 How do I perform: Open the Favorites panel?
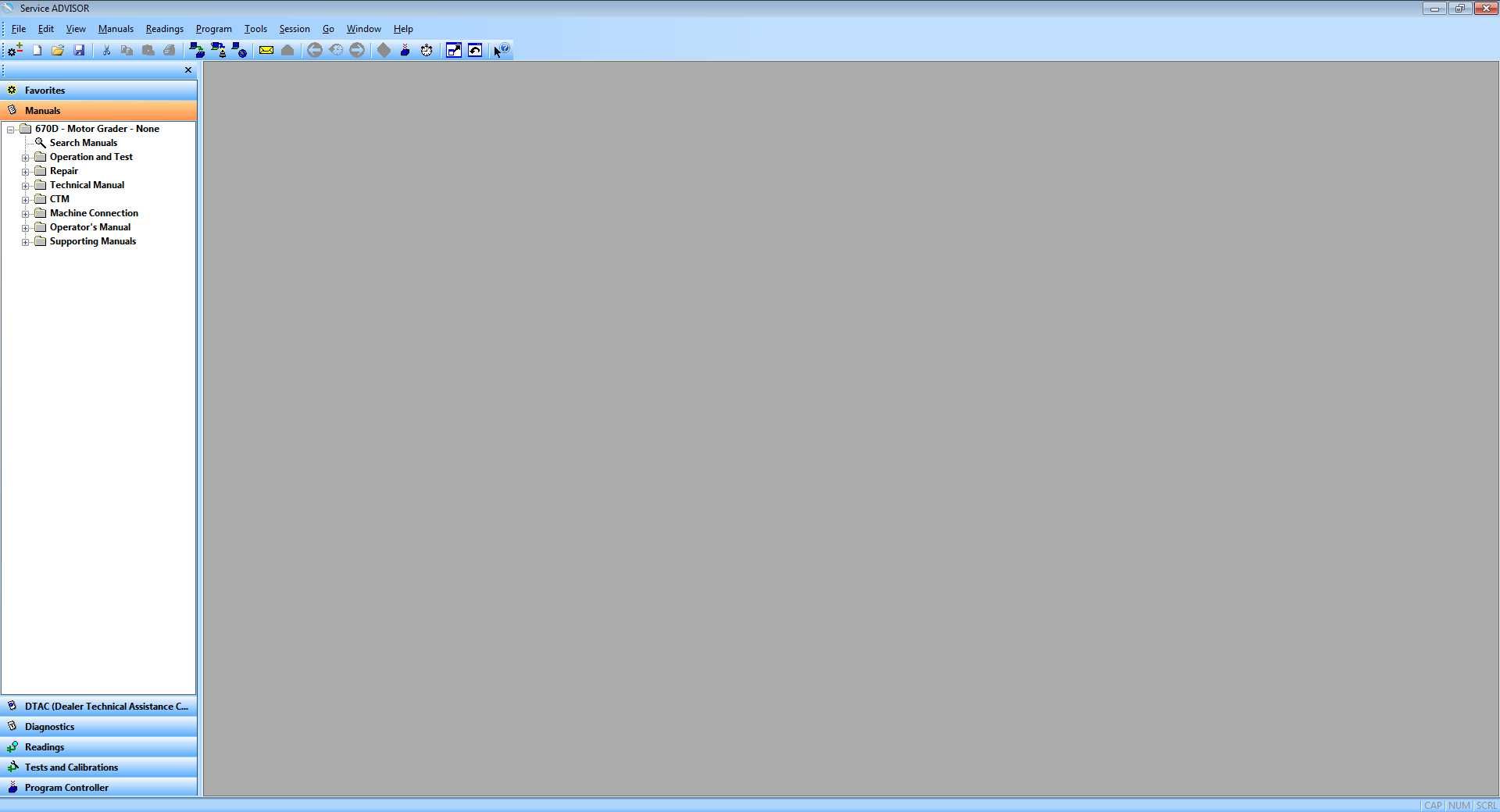pyautogui.click(x=98, y=91)
